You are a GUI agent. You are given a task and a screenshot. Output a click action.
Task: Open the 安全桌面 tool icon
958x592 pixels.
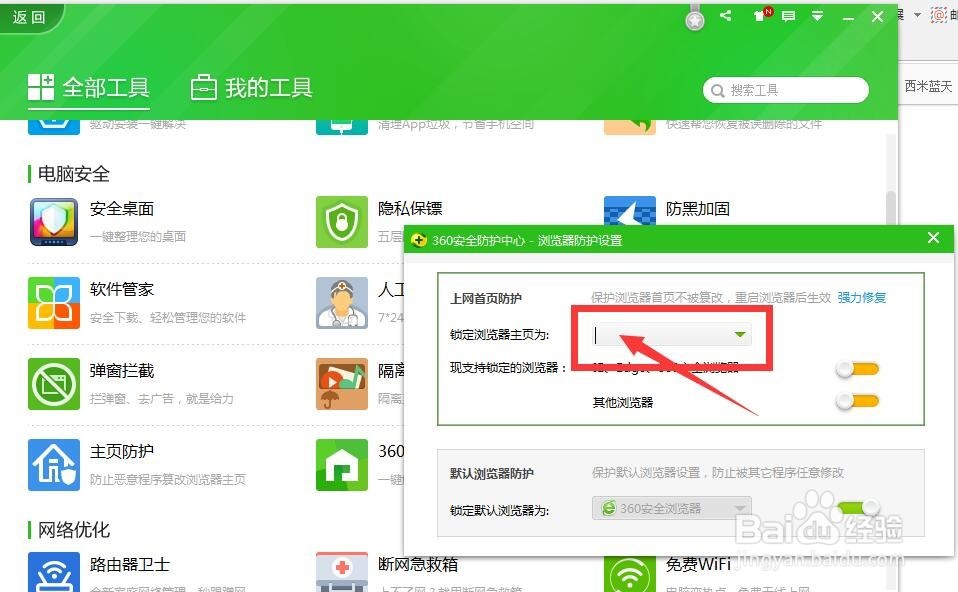(x=54, y=222)
